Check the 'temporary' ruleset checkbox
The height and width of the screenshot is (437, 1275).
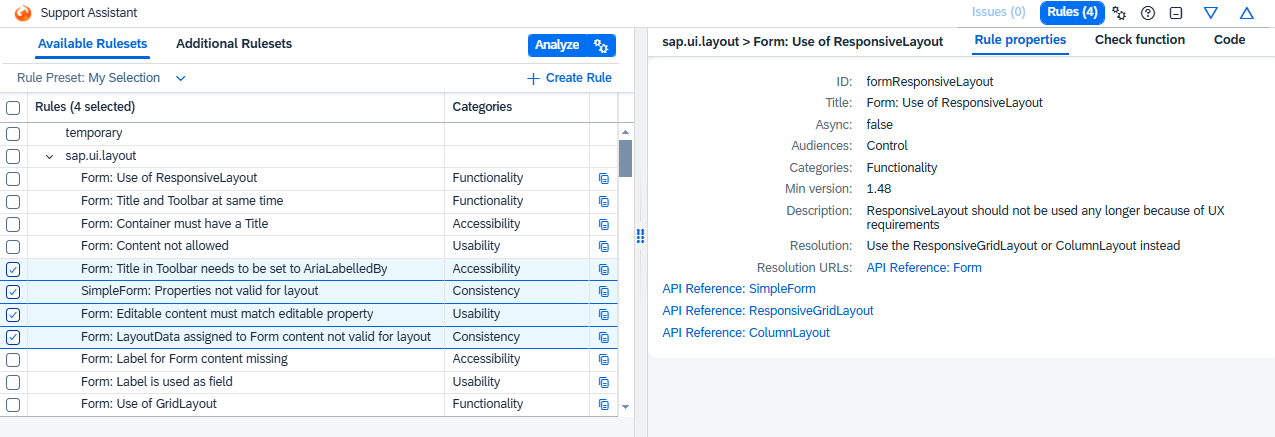(13, 133)
